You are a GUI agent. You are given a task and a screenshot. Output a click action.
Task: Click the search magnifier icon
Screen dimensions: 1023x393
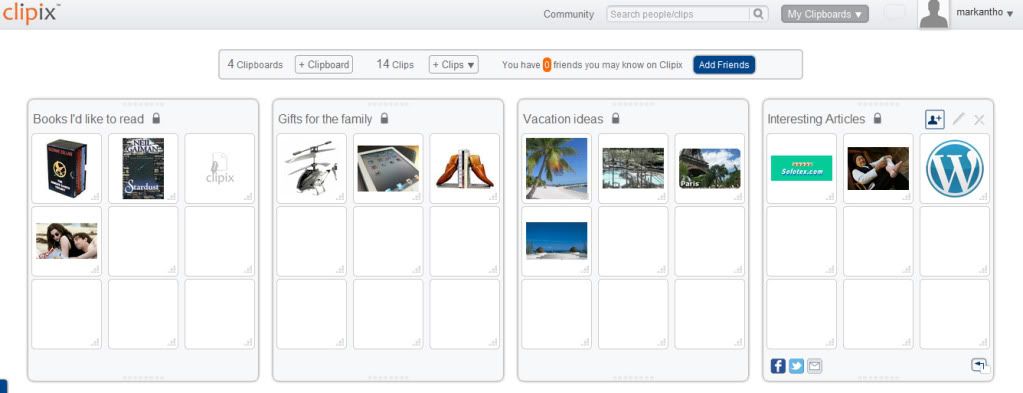tap(758, 14)
